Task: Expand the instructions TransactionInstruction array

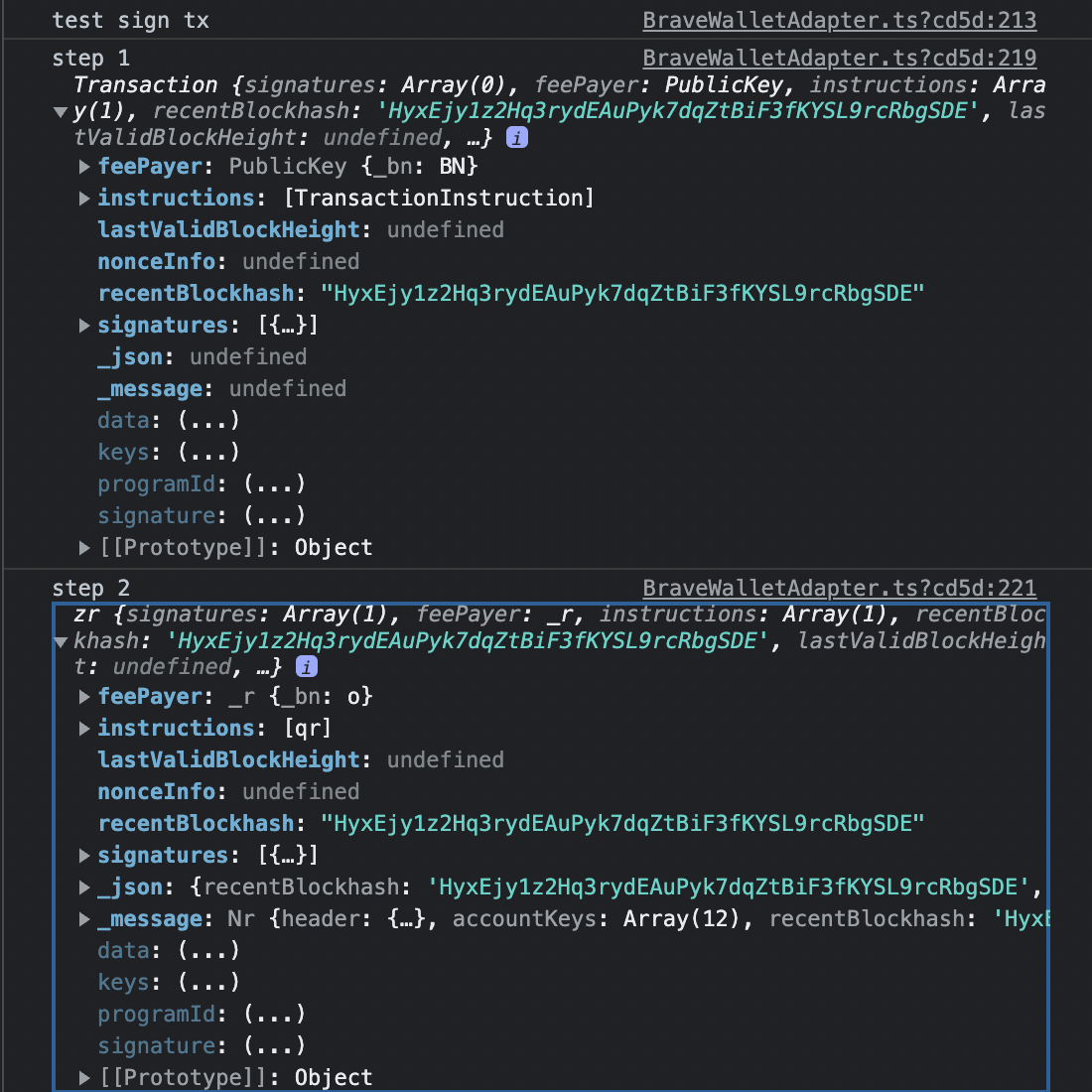Action: [x=84, y=198]
